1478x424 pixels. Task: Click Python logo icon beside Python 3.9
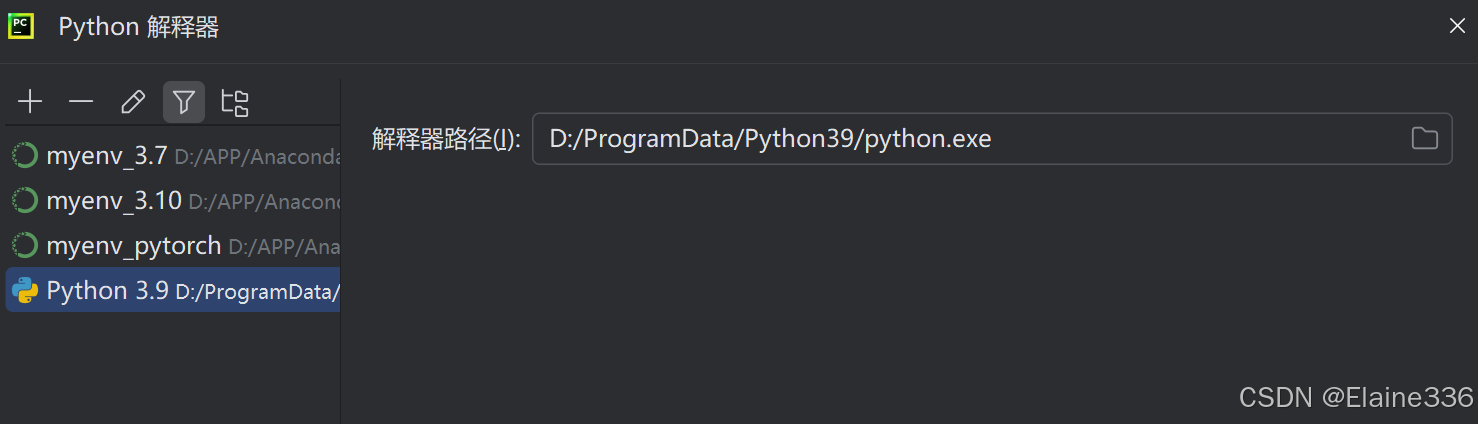point(25,291)
